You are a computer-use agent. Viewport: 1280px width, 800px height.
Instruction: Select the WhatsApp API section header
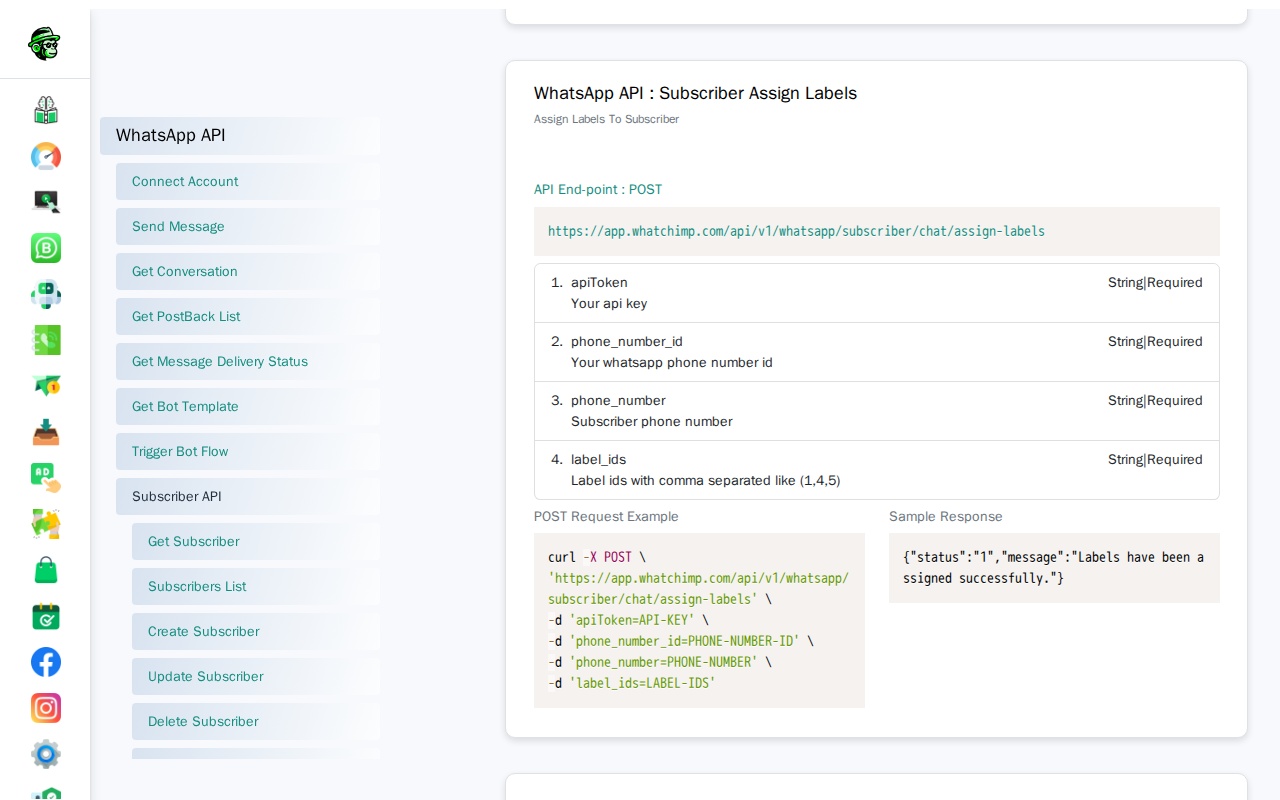coord(240,136)
